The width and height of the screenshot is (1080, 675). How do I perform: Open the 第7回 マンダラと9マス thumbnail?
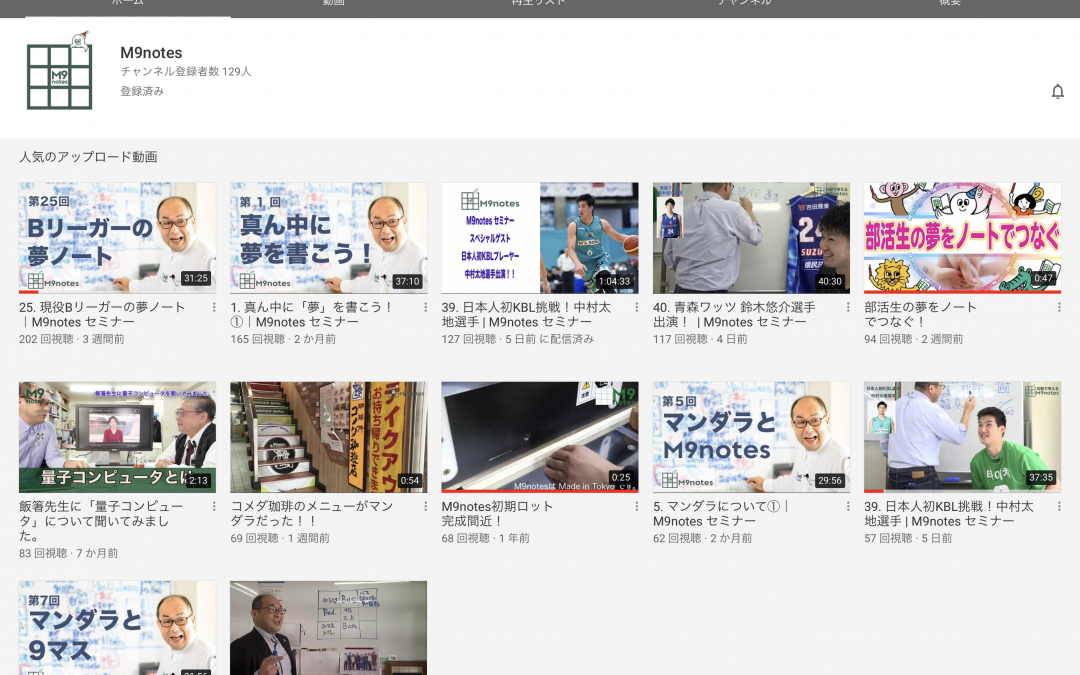(117, 628)
